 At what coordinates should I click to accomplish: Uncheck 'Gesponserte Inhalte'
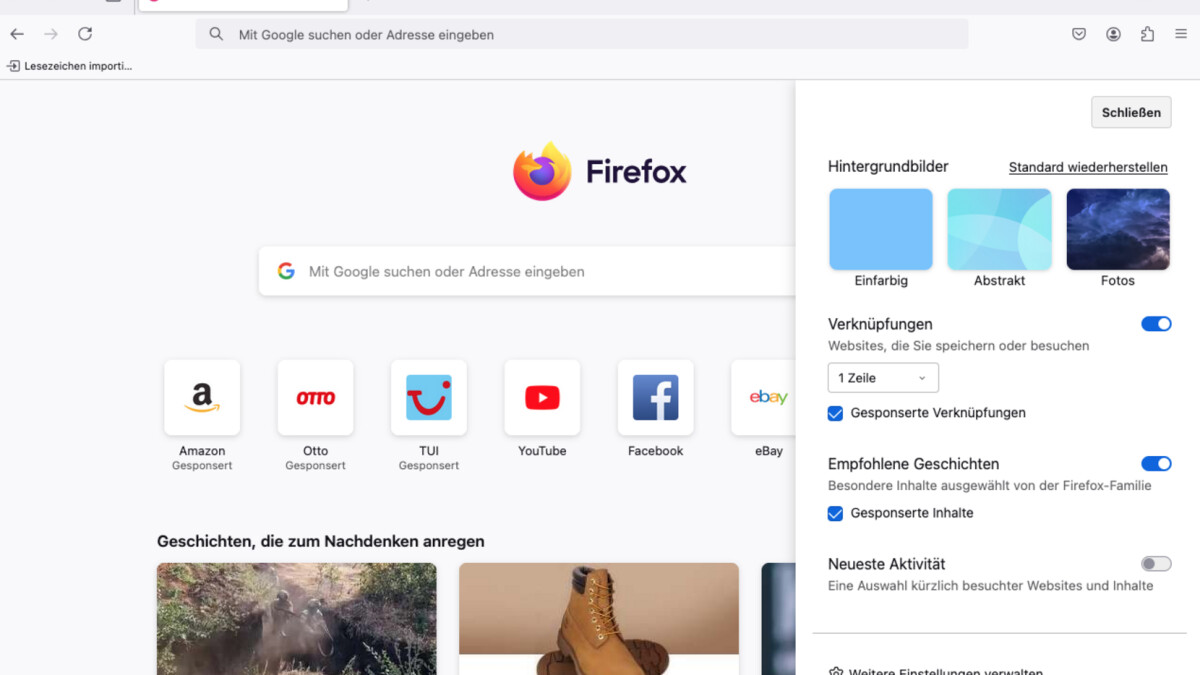click(x=835, y=513)
